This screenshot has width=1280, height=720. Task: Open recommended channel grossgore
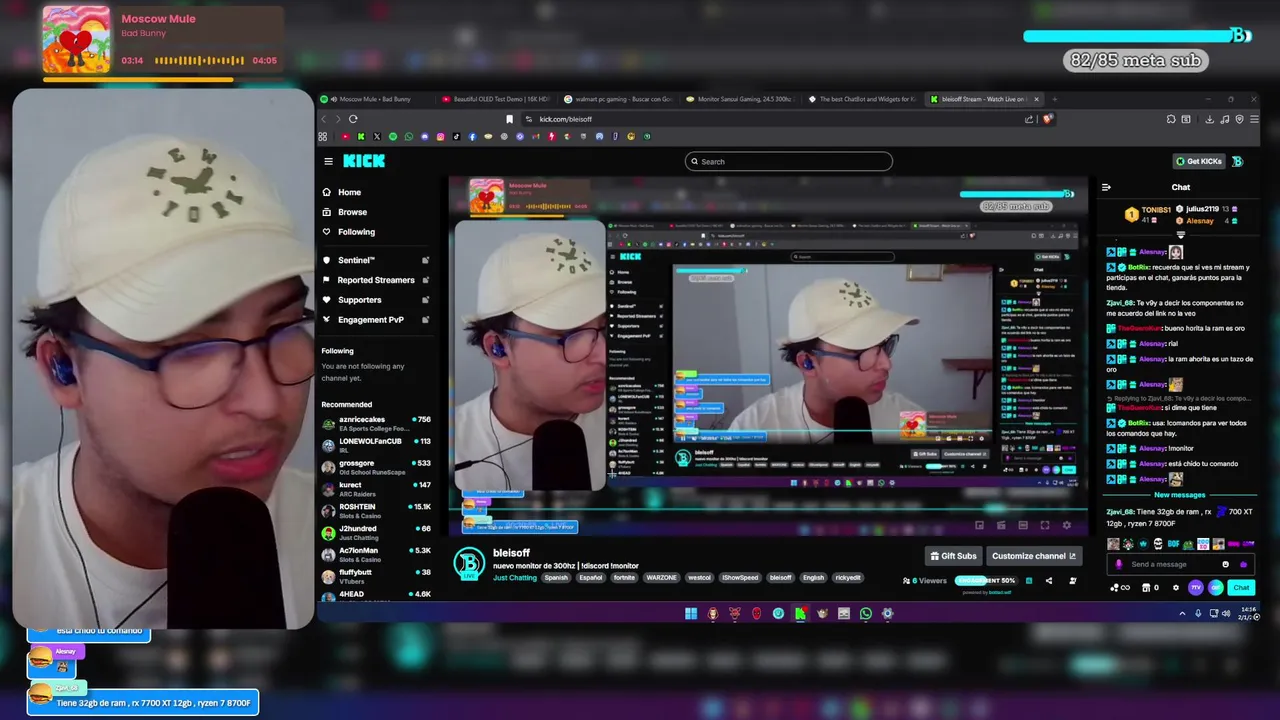pyautogui.click(x=376, y=467)
